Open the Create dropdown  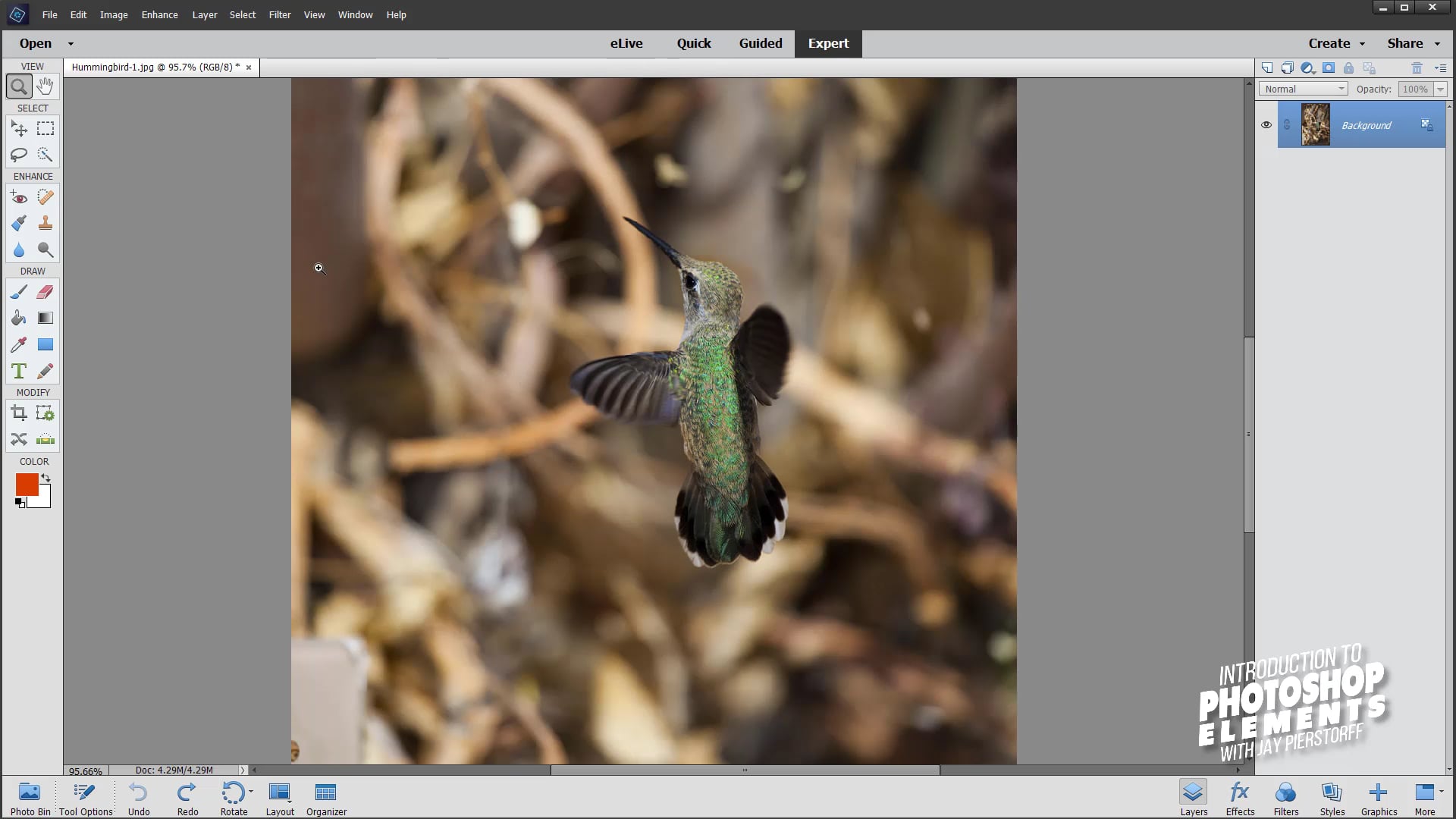pos(1335,43)
